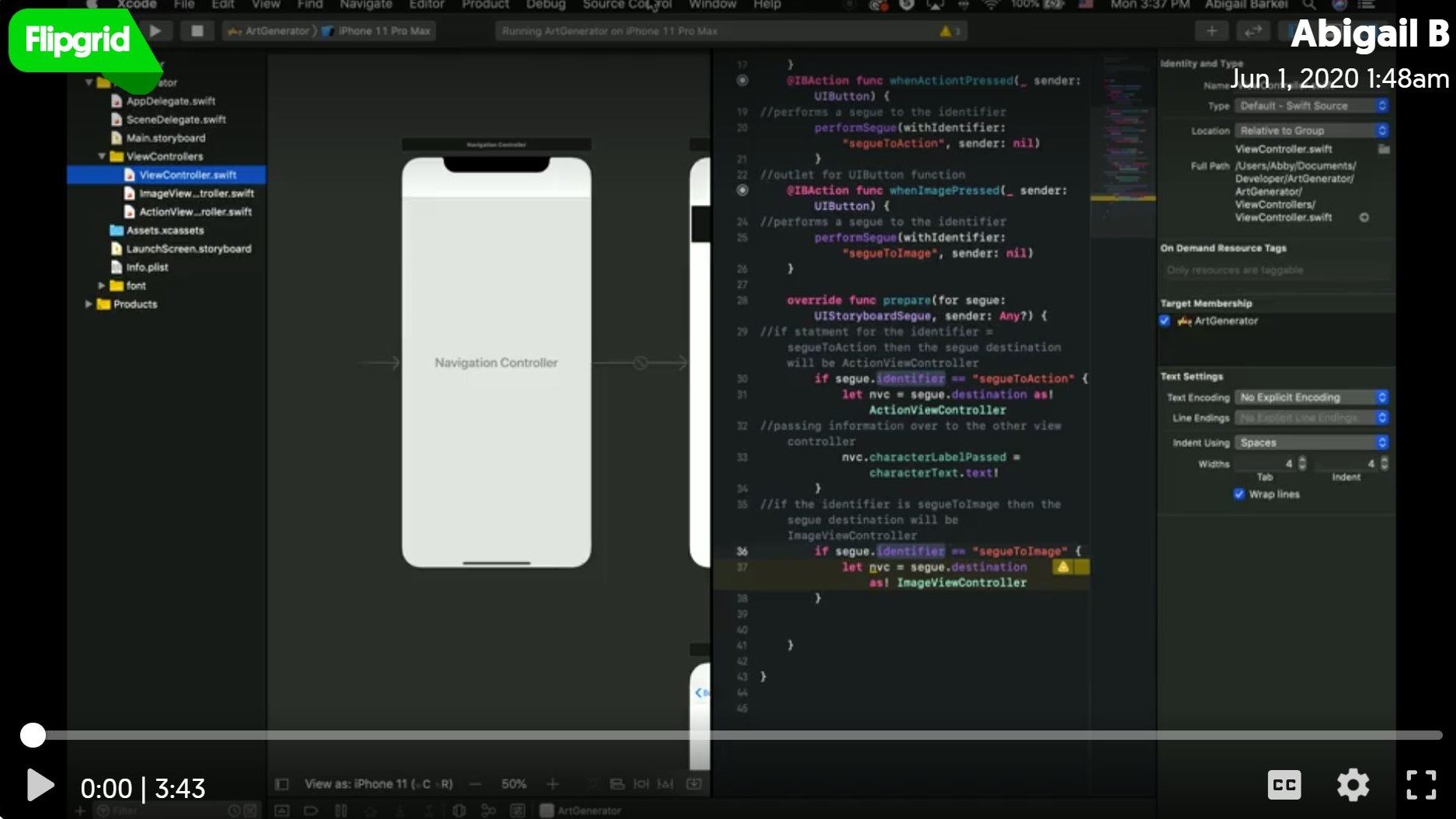Click the Xcode Stop button
1456x819 pixels.
click(197, 31)
